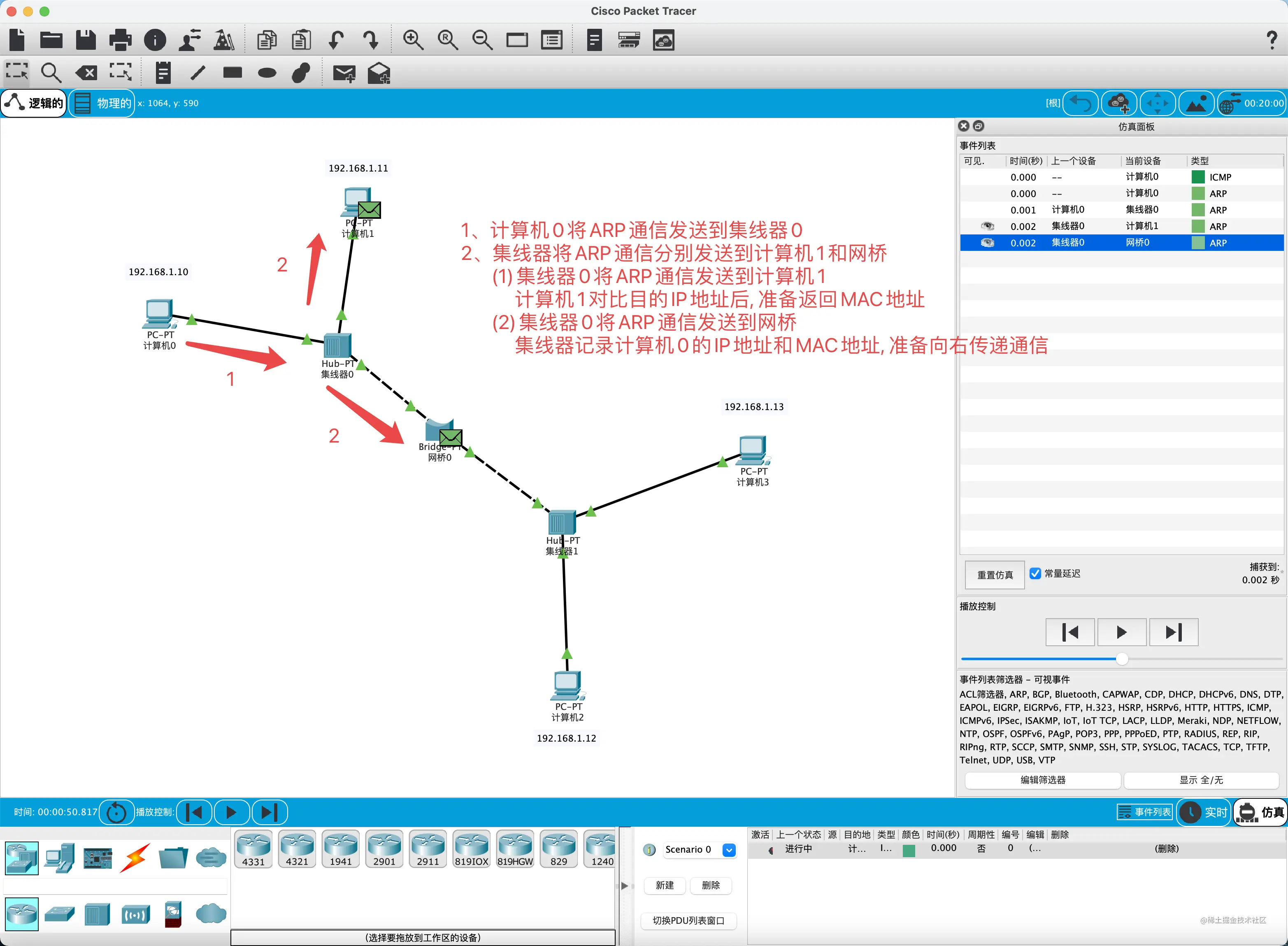The image size is (1288, 946).
Task: Click play in the bottom blue bar
Action: (232, 813)
